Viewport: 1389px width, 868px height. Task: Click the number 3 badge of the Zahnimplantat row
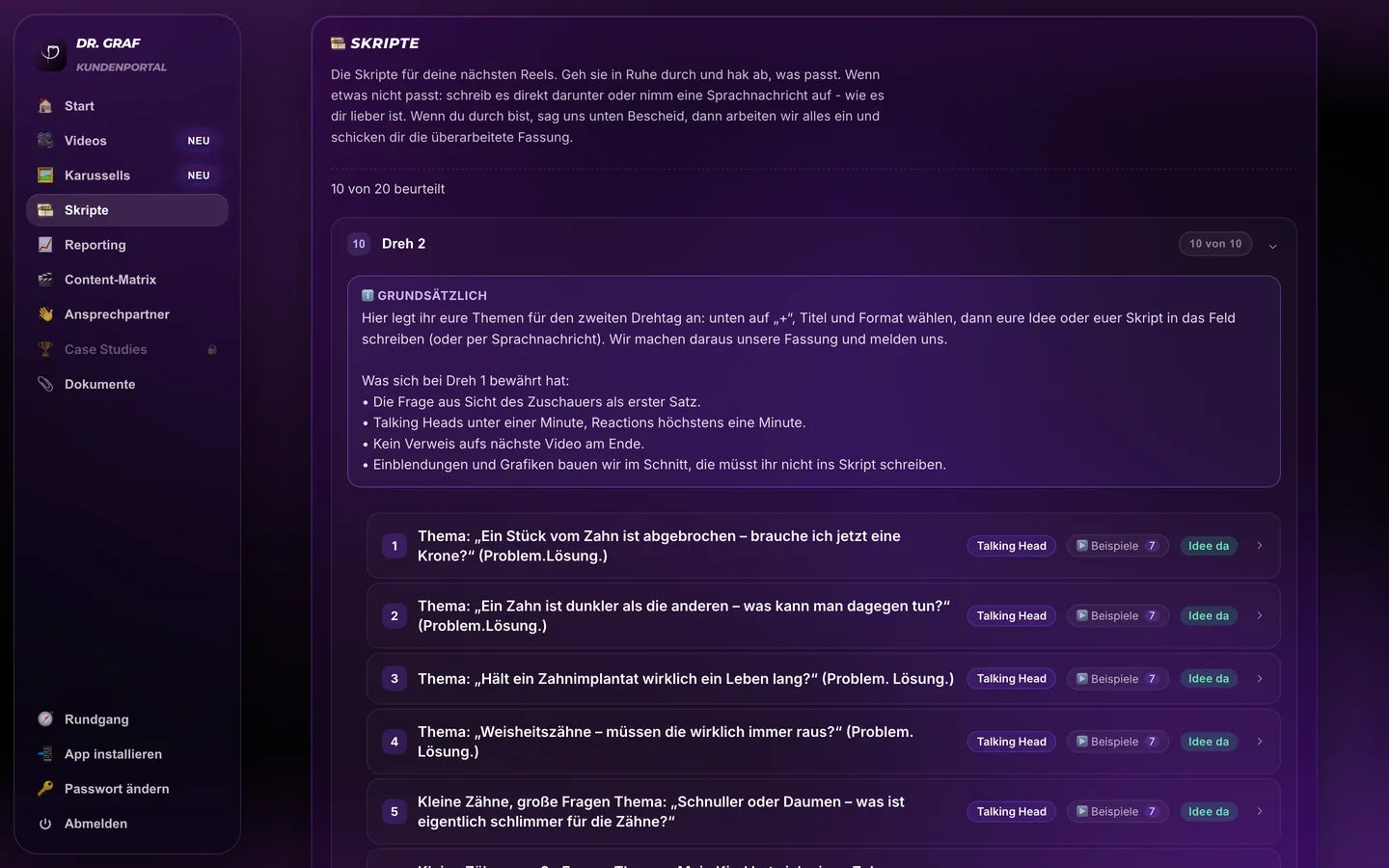(395, 679)
